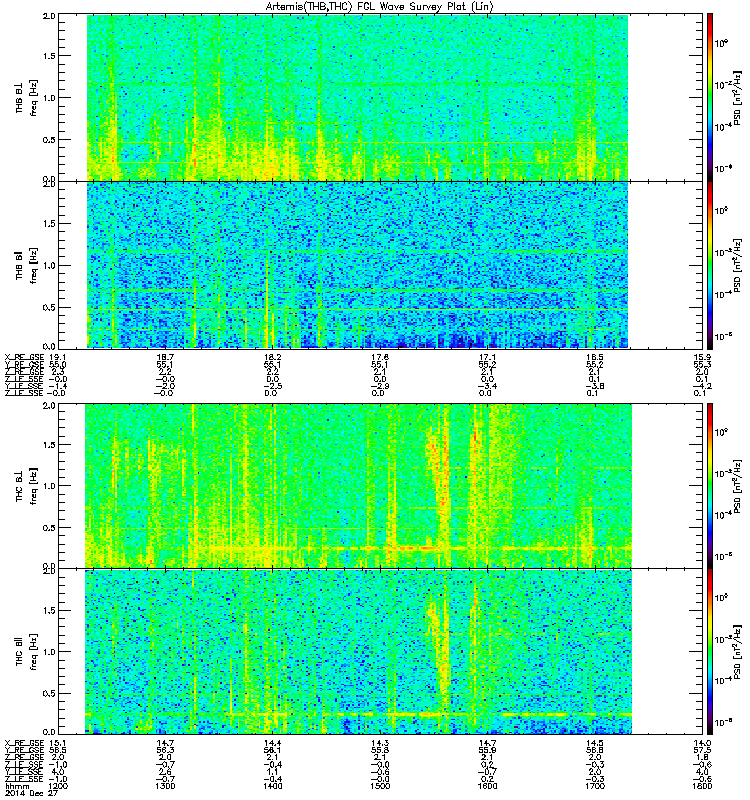Click the THB Y_LE_SSE value "-1.4"
This screenshot has width=750, height=800.
tap(57, 386)
